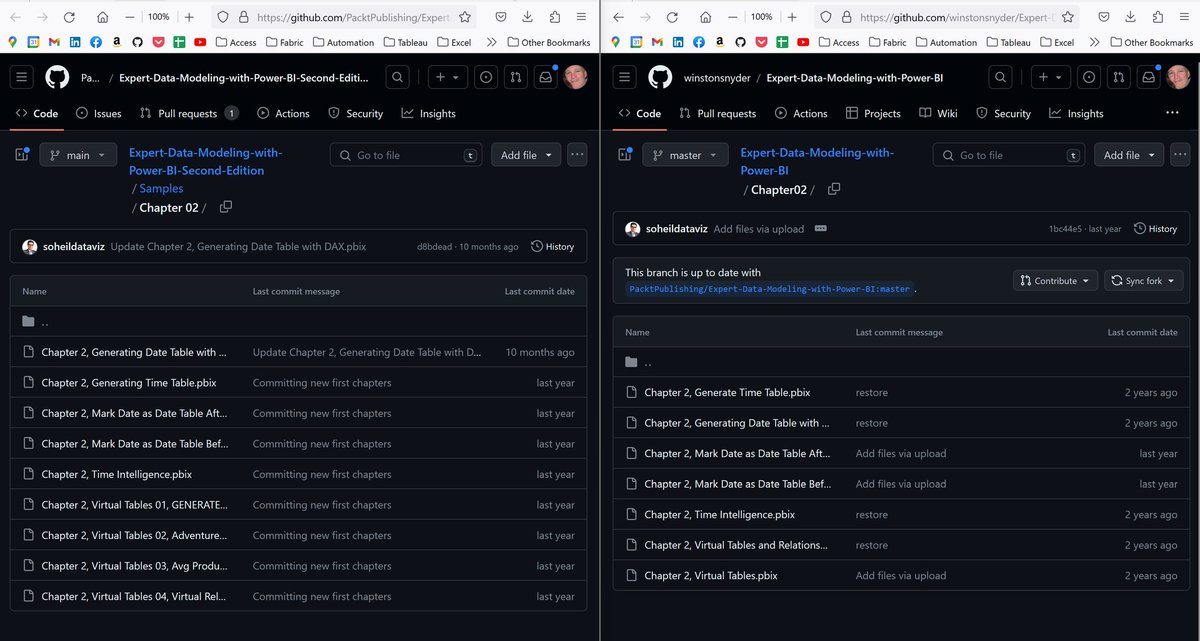The image size is (1200, 641).
Task: Open notifications inbox on winstonsnyder page
Action: coord(1148,78)
